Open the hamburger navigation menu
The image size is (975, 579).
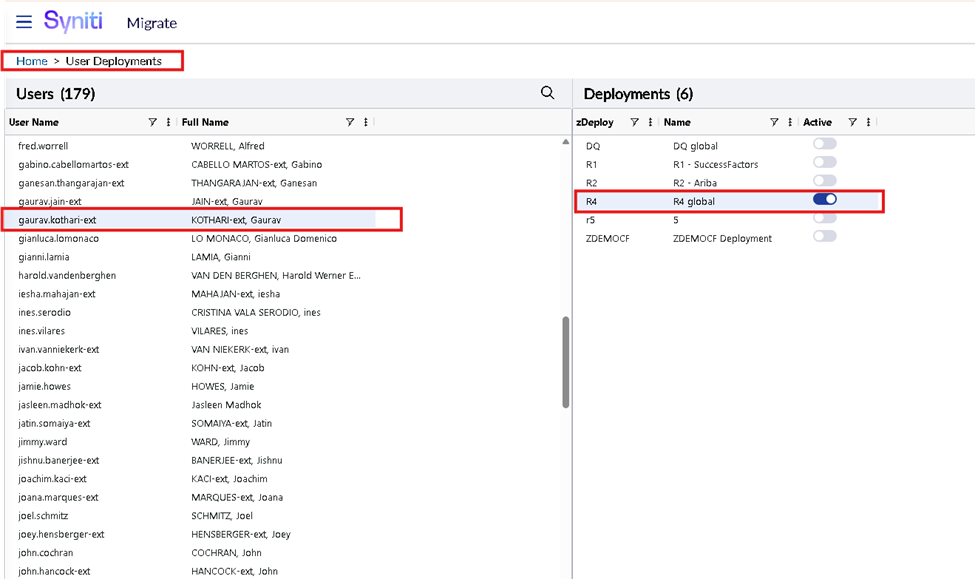[x=23, y=22]
